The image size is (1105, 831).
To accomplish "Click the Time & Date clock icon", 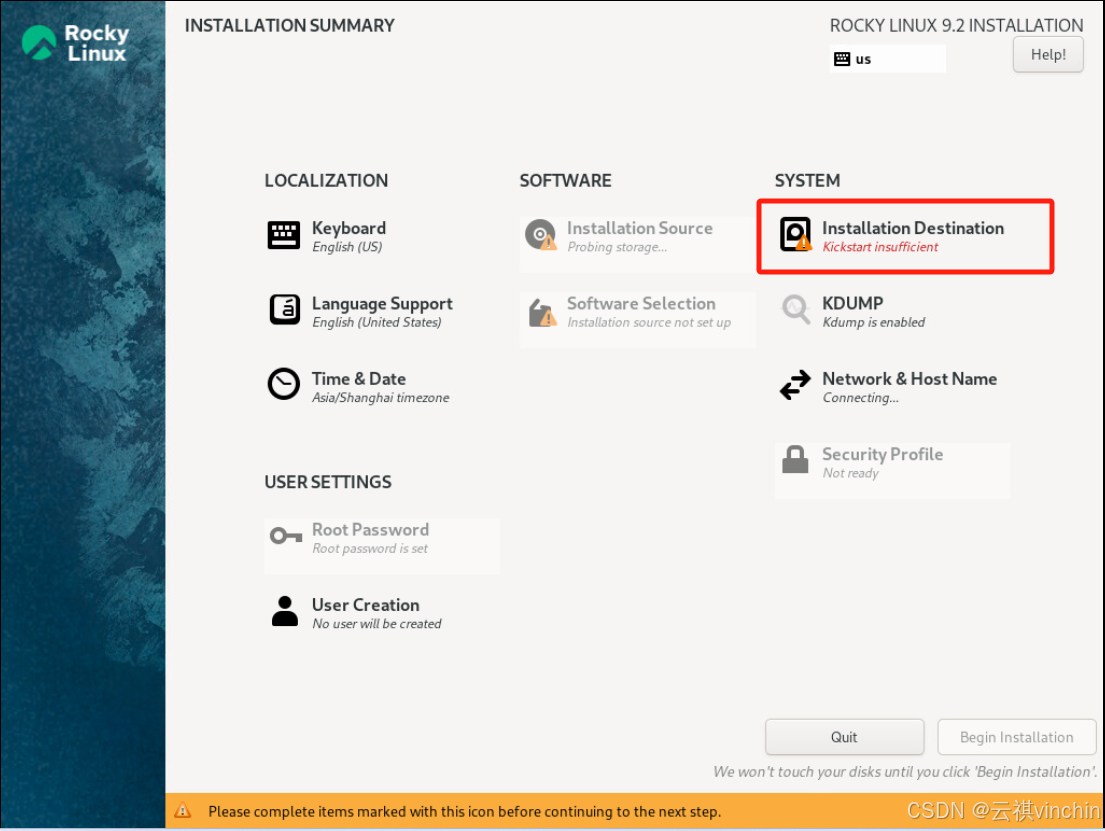I will pyautogui.click(x=283, y=384).
